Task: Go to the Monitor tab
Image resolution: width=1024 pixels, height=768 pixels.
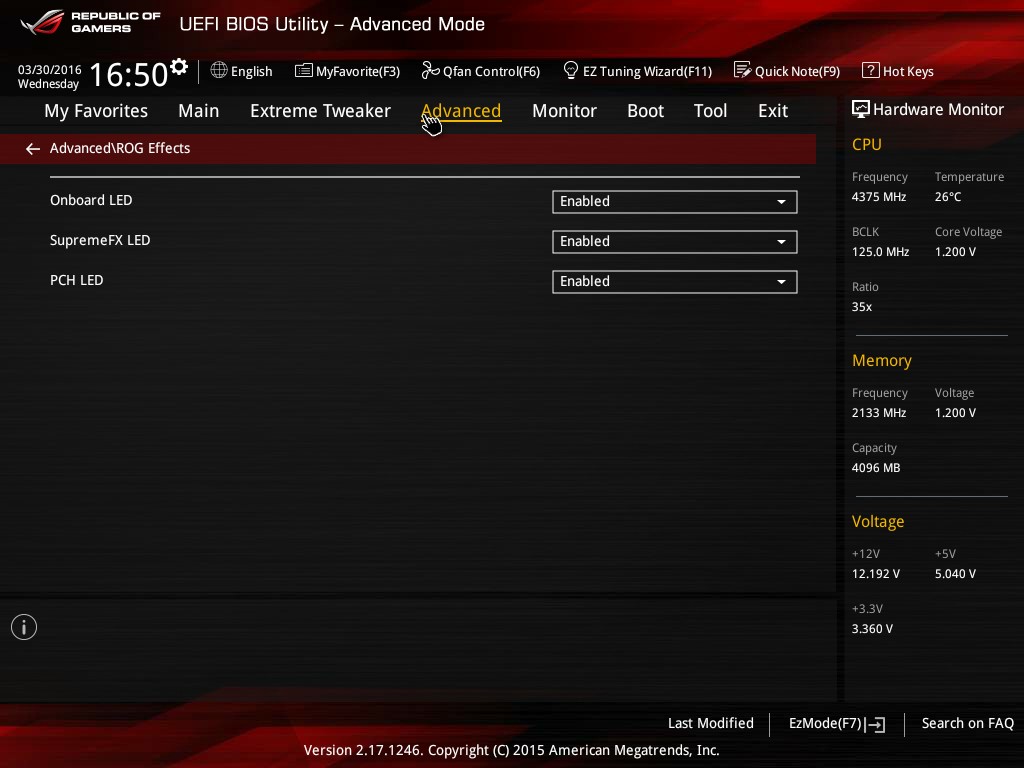Action: [564, 111]
